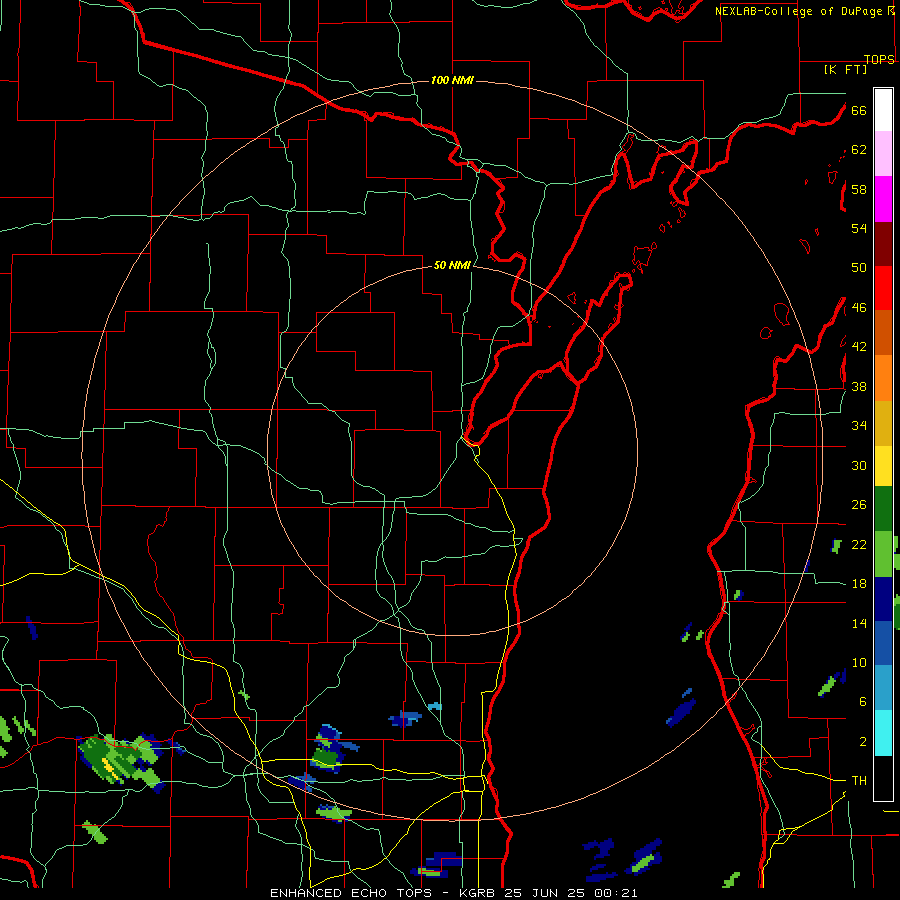Click the legend value "54"
900x900 pixels.
(x=859, y=228)
